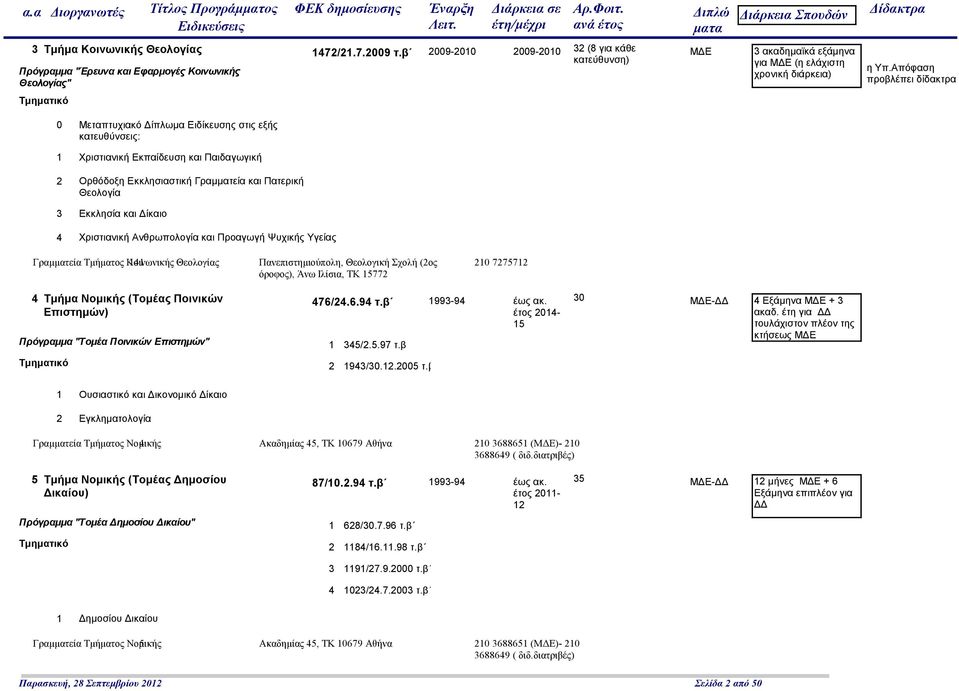Select FEK number '476/24.6.94 τ.β΄'
Screen dimensions: 959x691
click(x=352, y=302)
